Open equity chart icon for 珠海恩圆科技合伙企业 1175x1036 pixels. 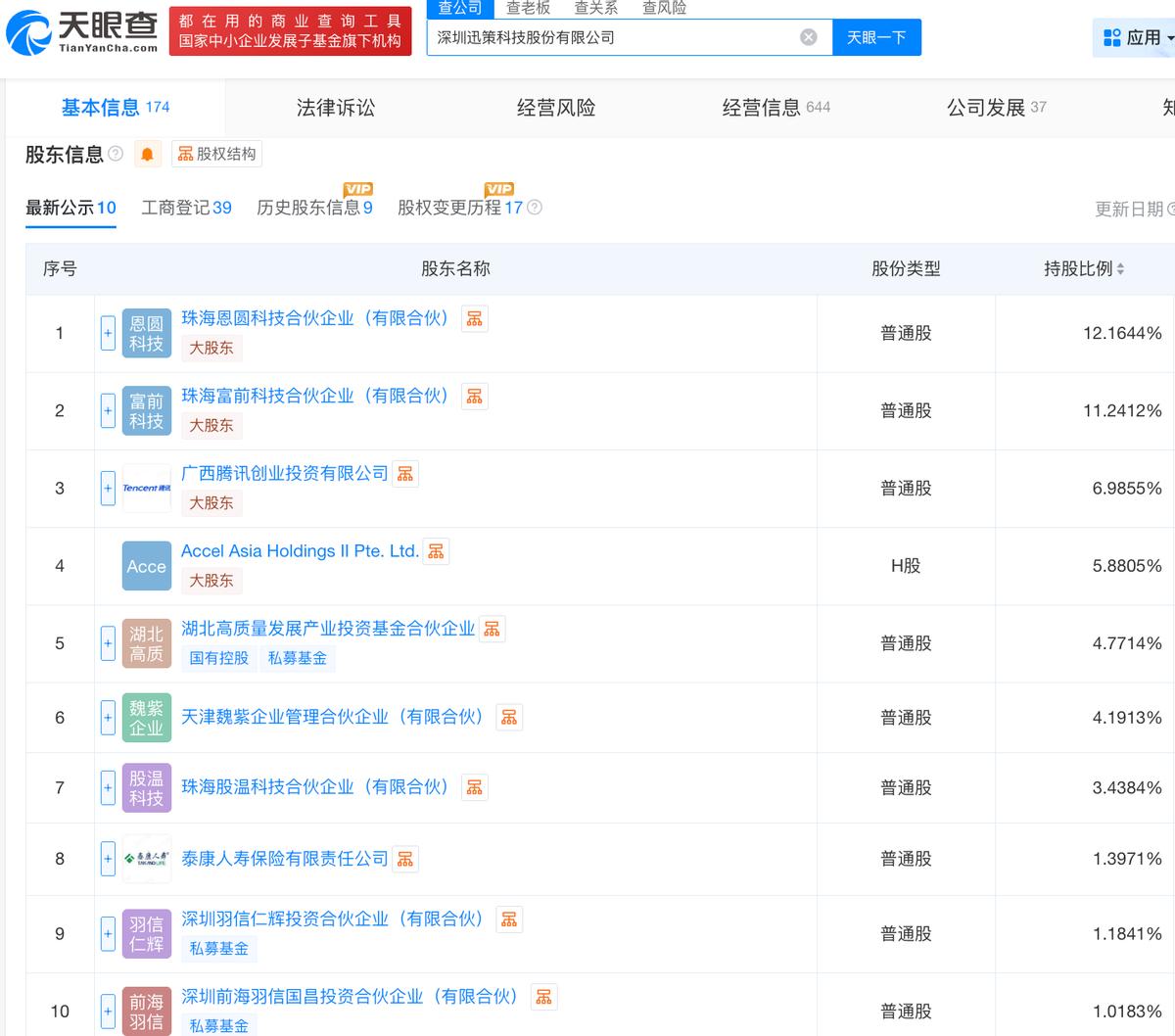tap(475, 319)
